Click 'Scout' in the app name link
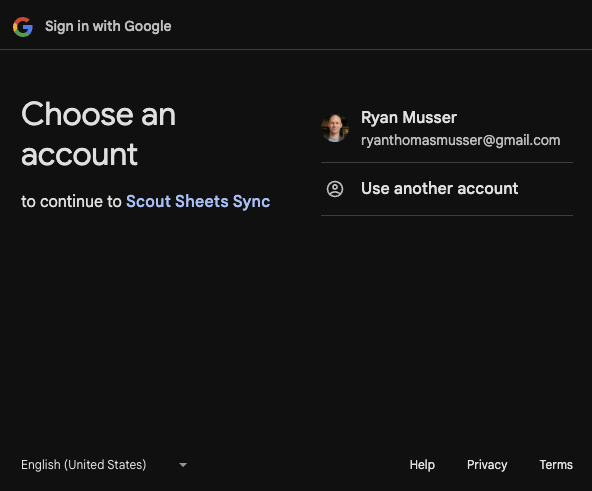Image resolution: width=592 pixels, height=491 pixels. pyautogui.click(x=148, y=201)
